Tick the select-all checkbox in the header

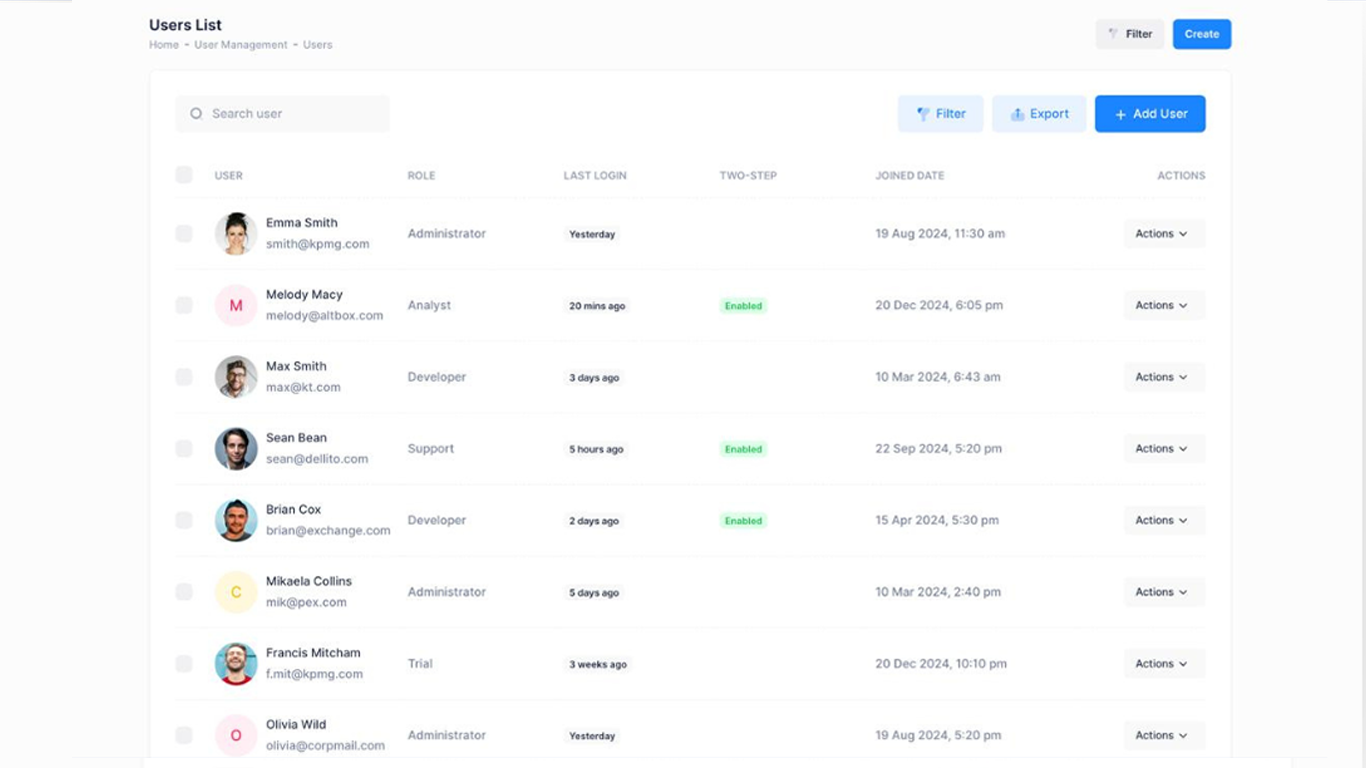pos(184,175)
